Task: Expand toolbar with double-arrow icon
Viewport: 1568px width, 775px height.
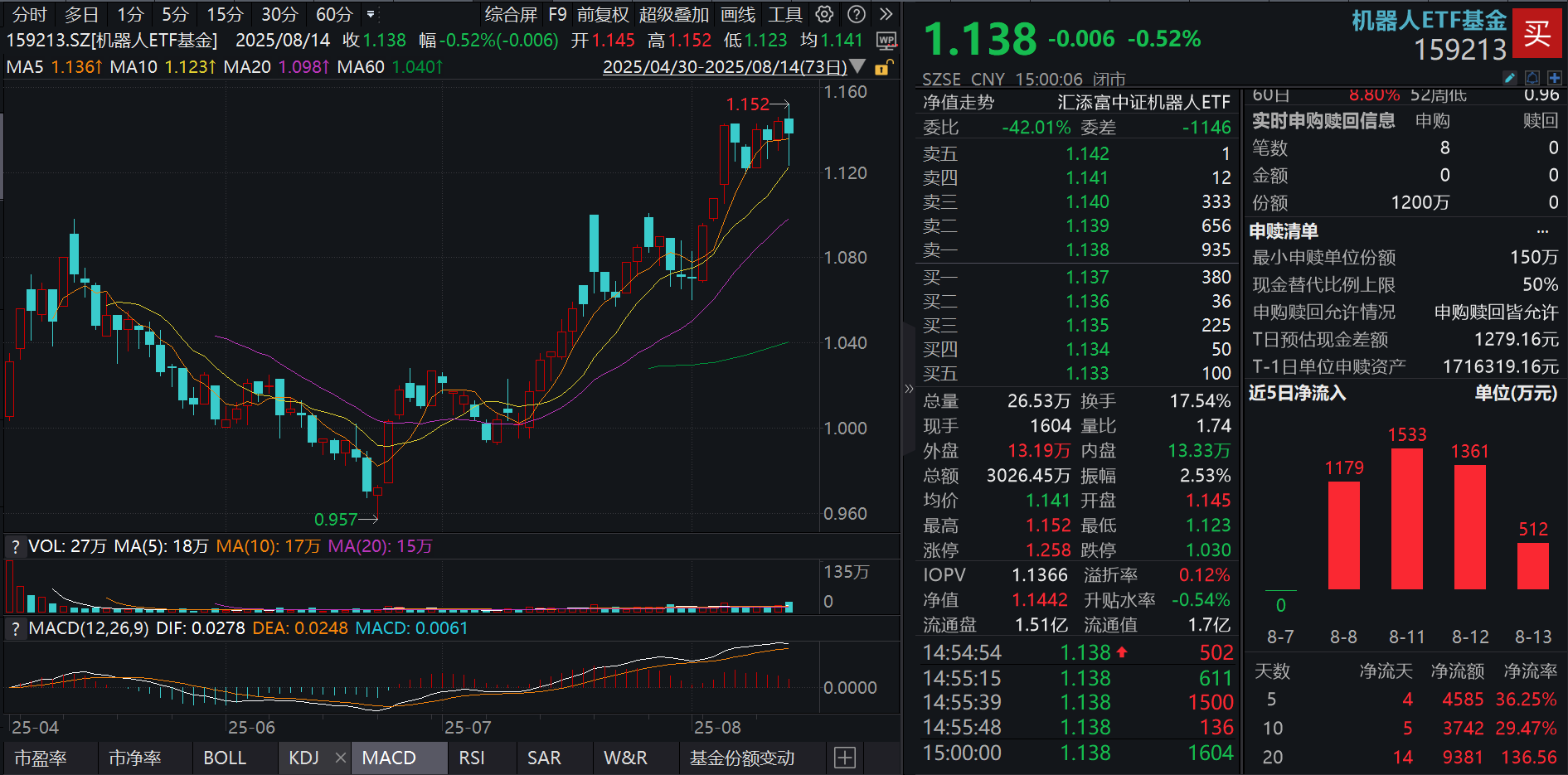Action: [x=886, y=14]
